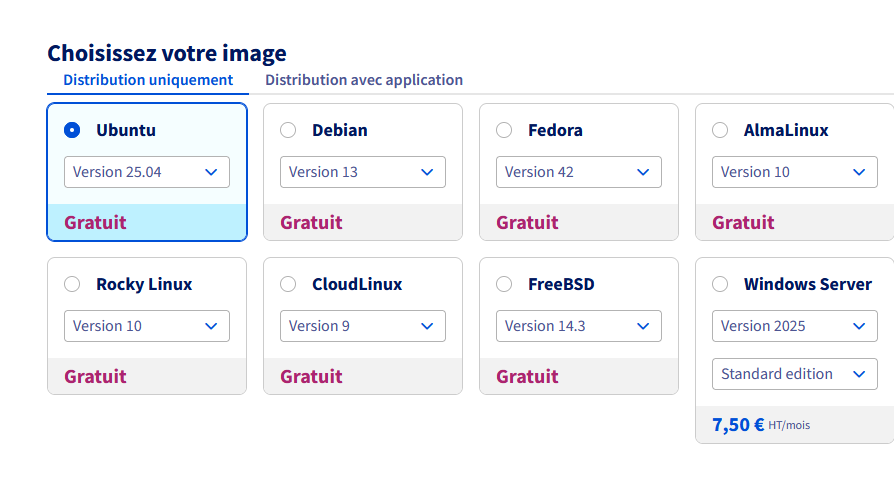Switch to Distribution uniquement tab

point(148,80)
